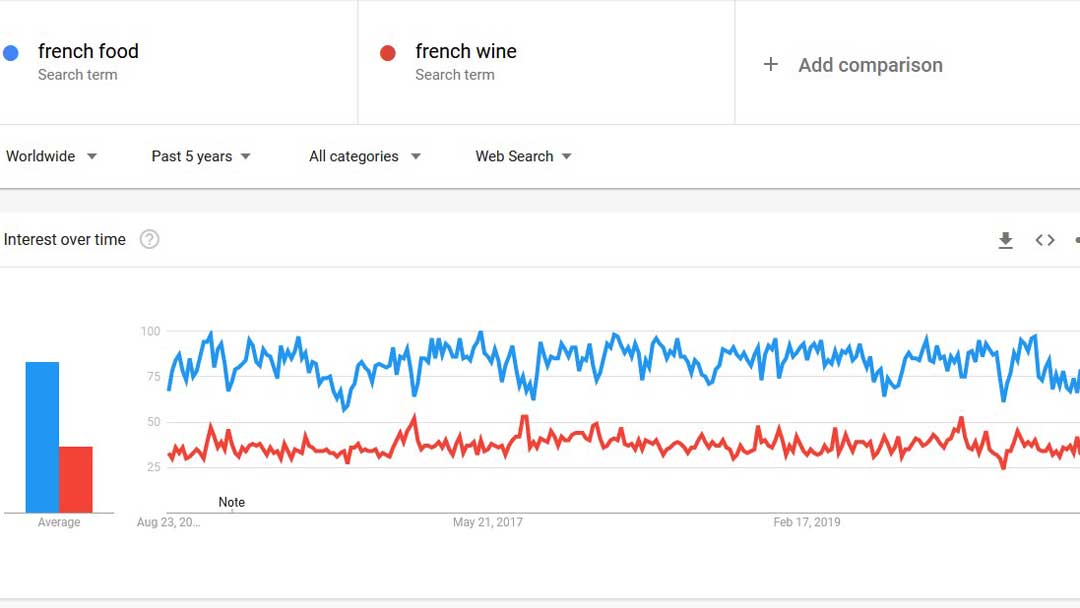Click the blue average bar

tap(42, 437)
